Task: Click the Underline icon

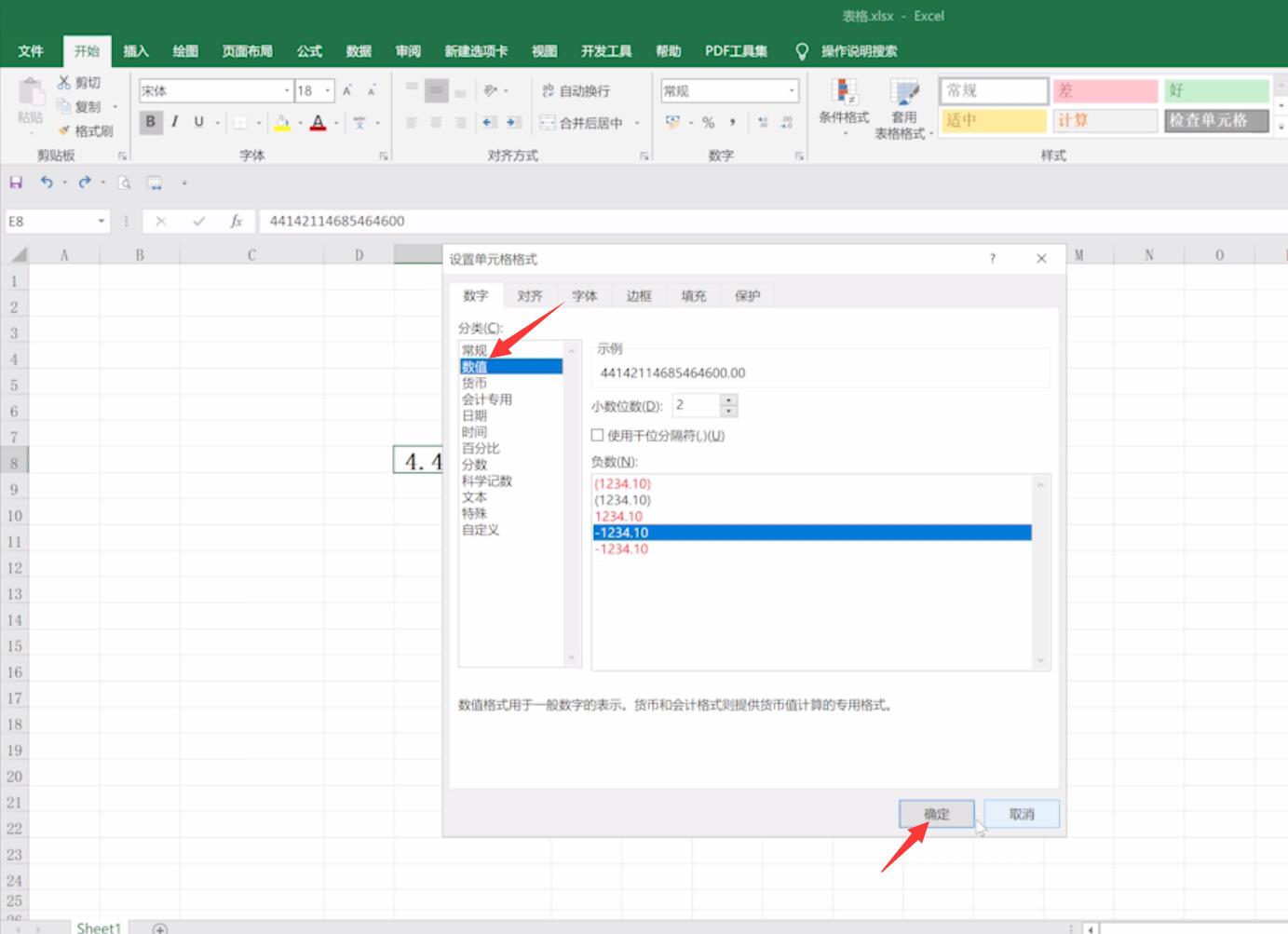Action: click(198, 122)
